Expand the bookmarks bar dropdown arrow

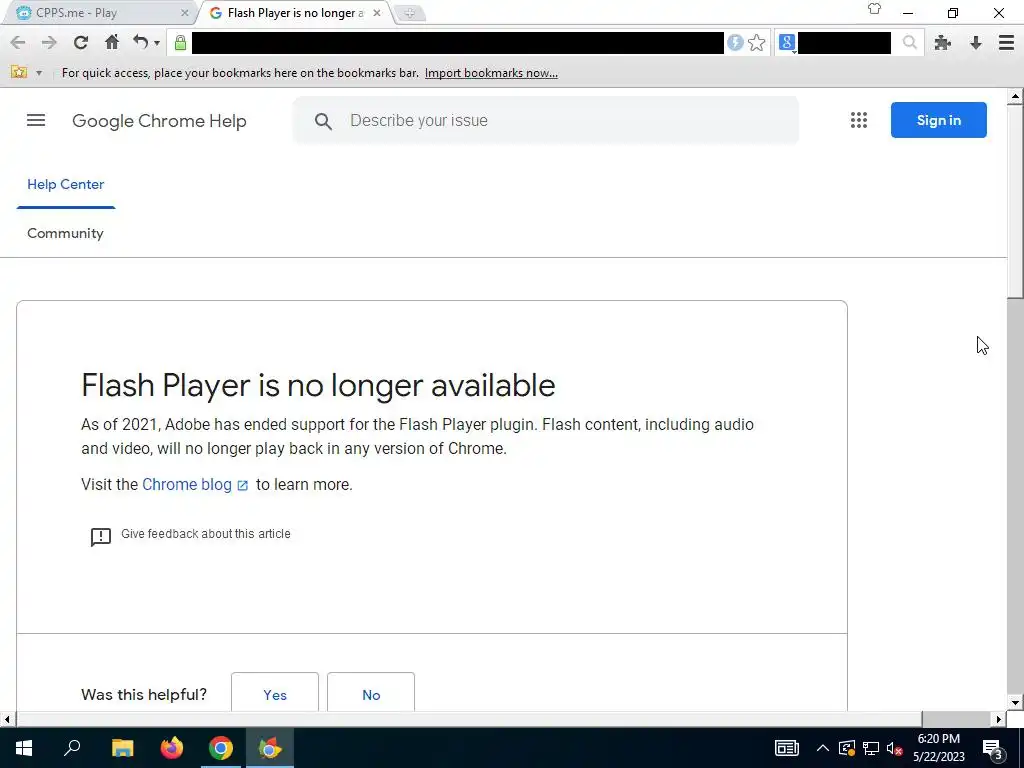(x=39, y=73)
